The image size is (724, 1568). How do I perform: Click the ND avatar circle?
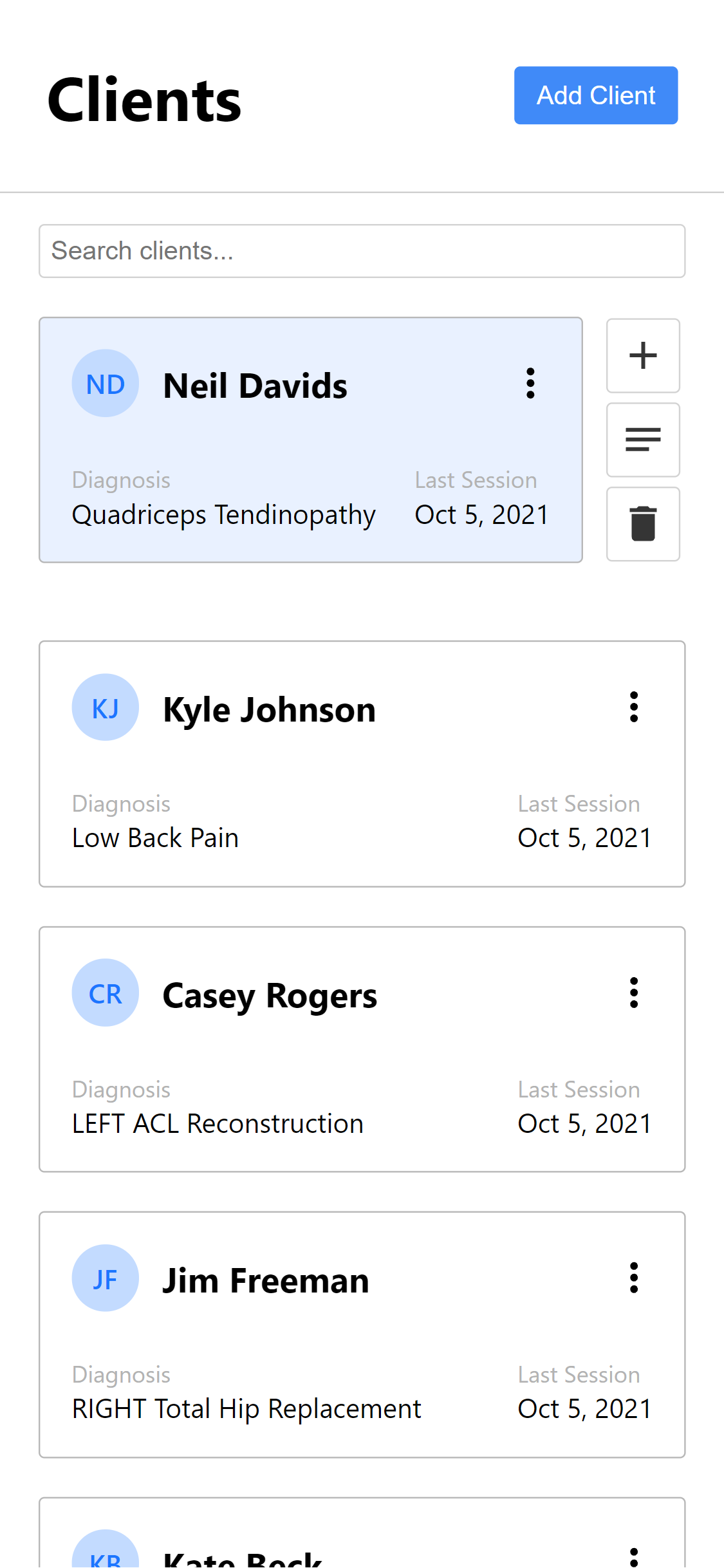point(106,384)
